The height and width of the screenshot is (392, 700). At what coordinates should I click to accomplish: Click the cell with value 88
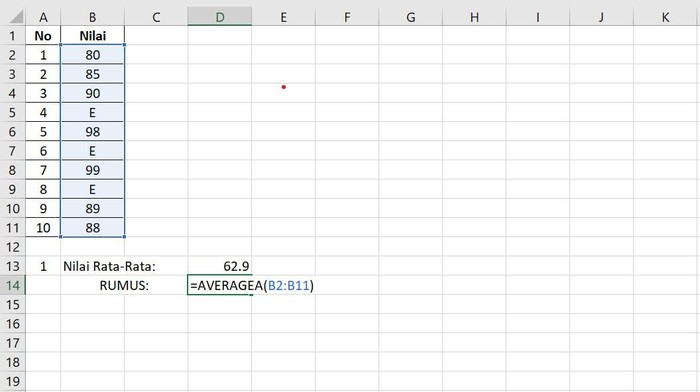click(x=92, y=228)
